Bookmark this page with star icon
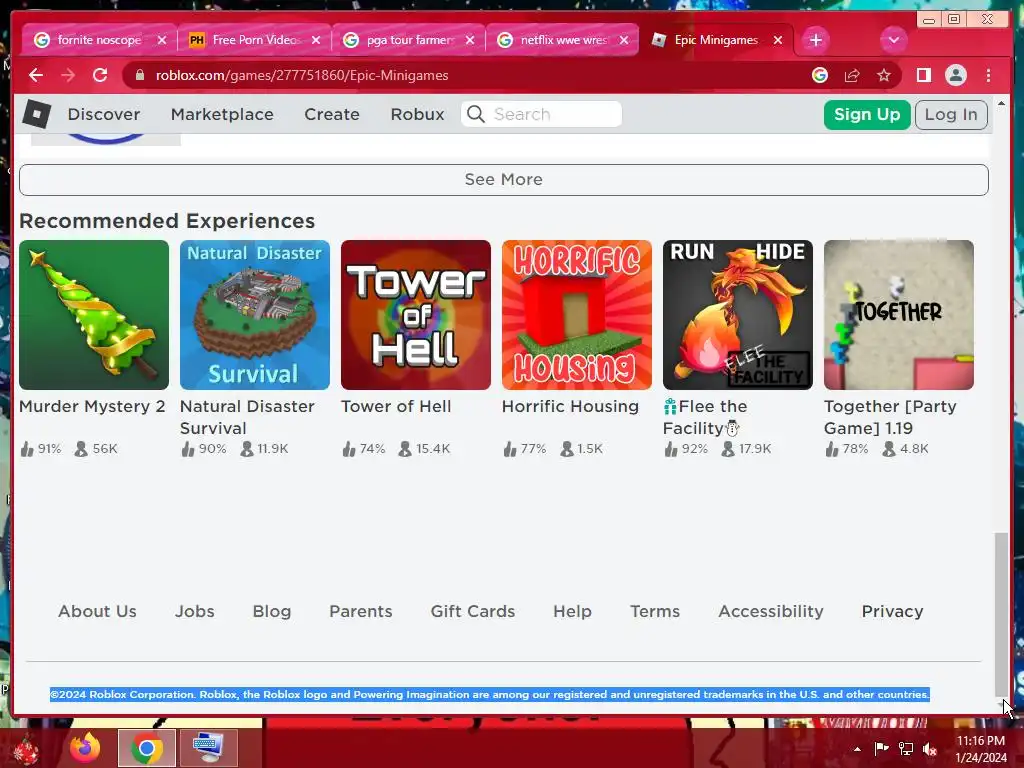The image size is (1024, 768). pos(884,76)
